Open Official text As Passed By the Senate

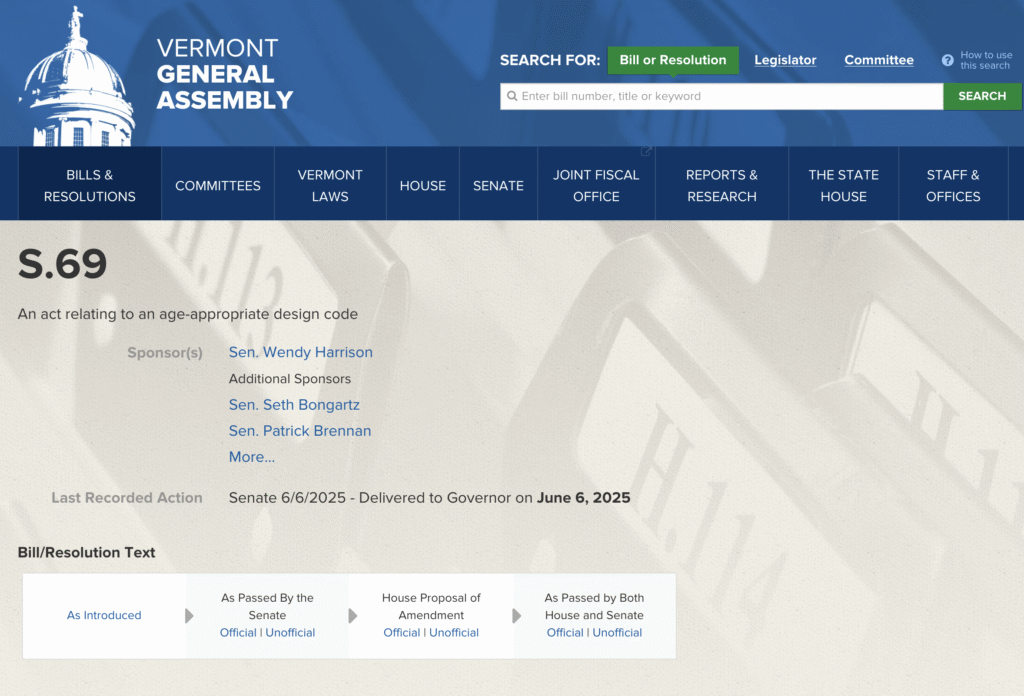click(x=238, y=633)
